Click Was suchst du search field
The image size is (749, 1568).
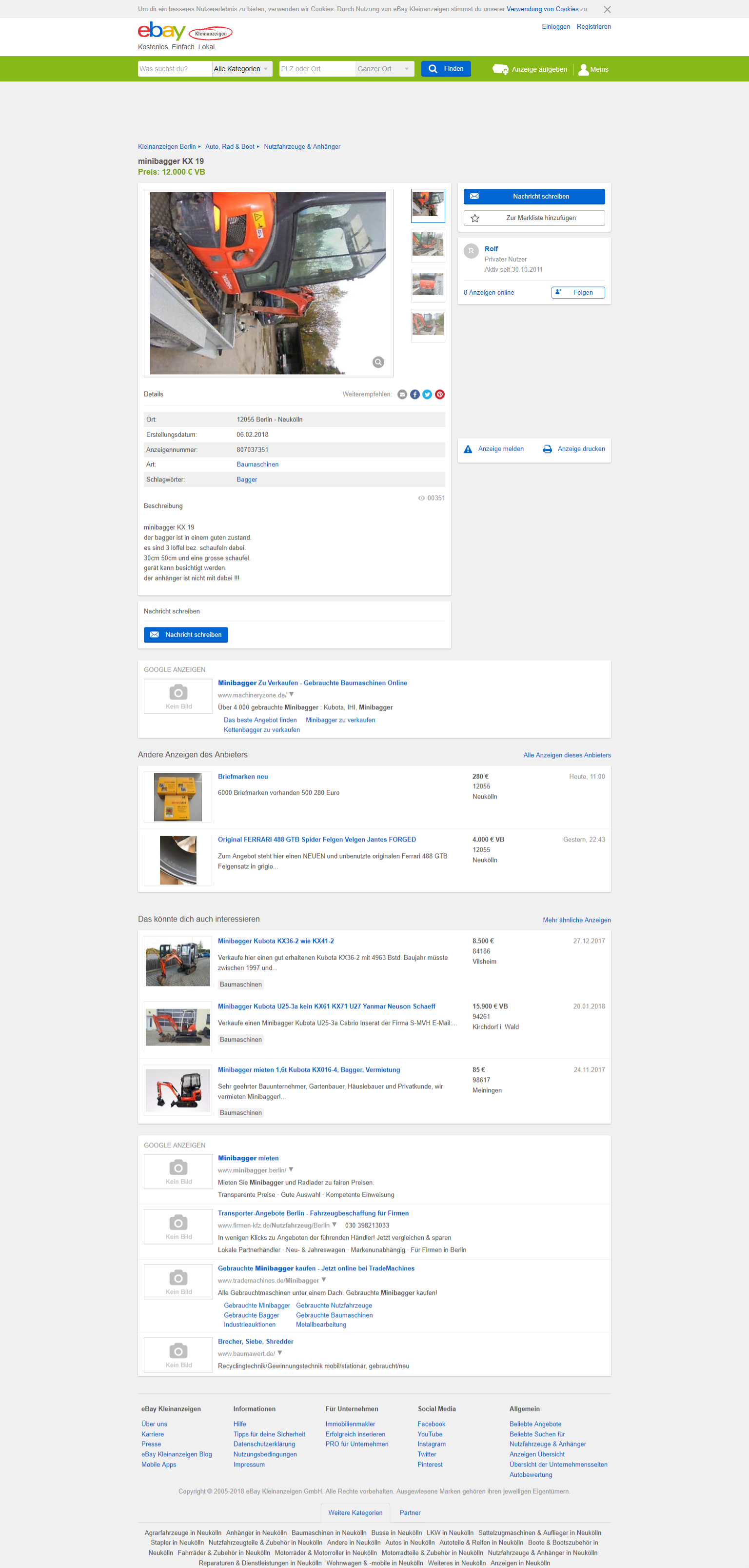pyautogui.click(x=175, y=69)
